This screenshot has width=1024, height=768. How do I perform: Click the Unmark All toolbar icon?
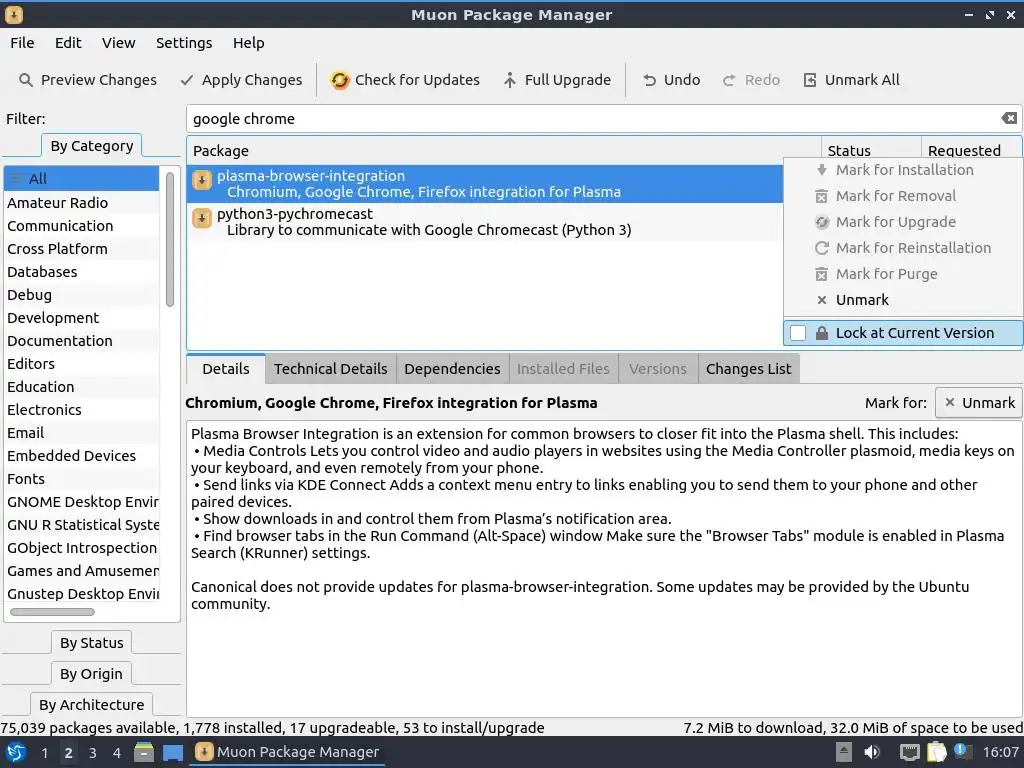[x=810, y=80]
